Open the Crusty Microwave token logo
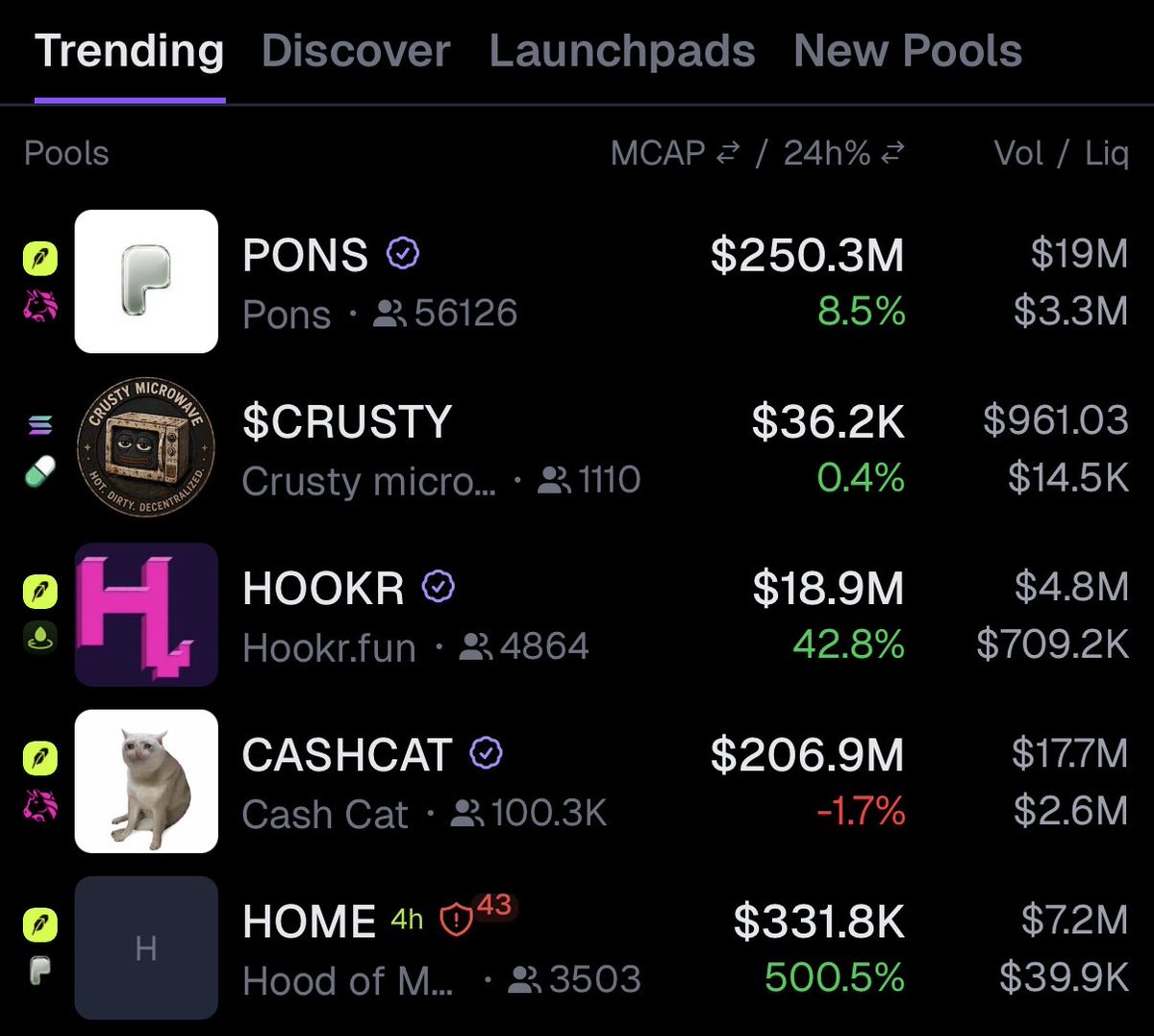 click(x=146, y=447)
